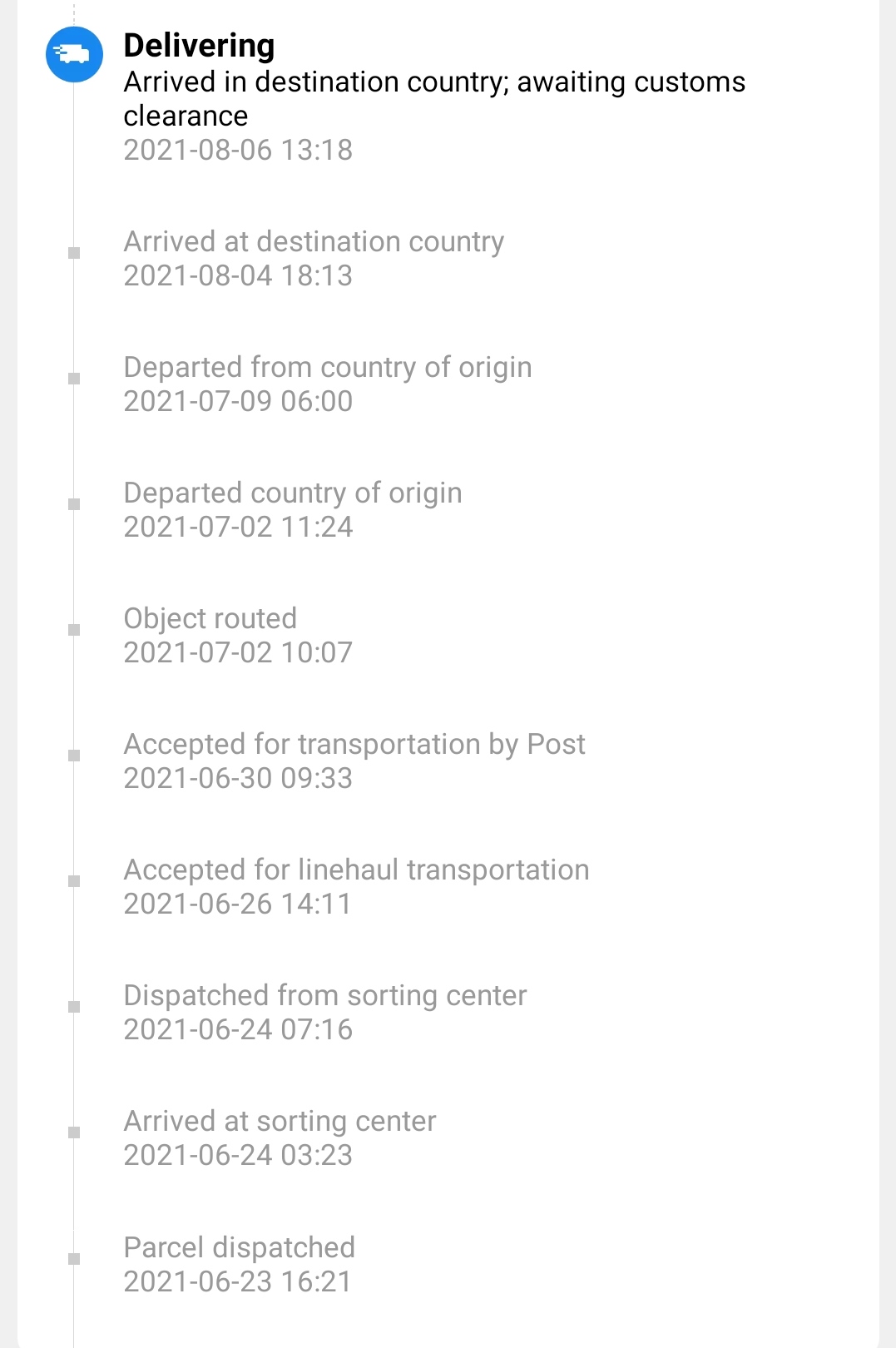896x1348 pixels.
Task: Select Arrived at destination country entry
Action: pyautogui.click(x=314, y=258)
